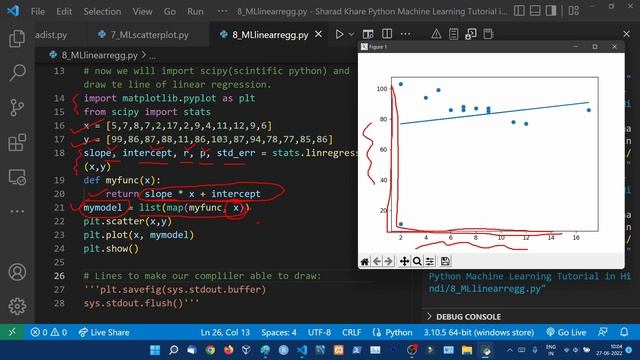The image size is (640, 360).
Task: Toggle the bottom panel layout button
Action: [x=535, y=11]
